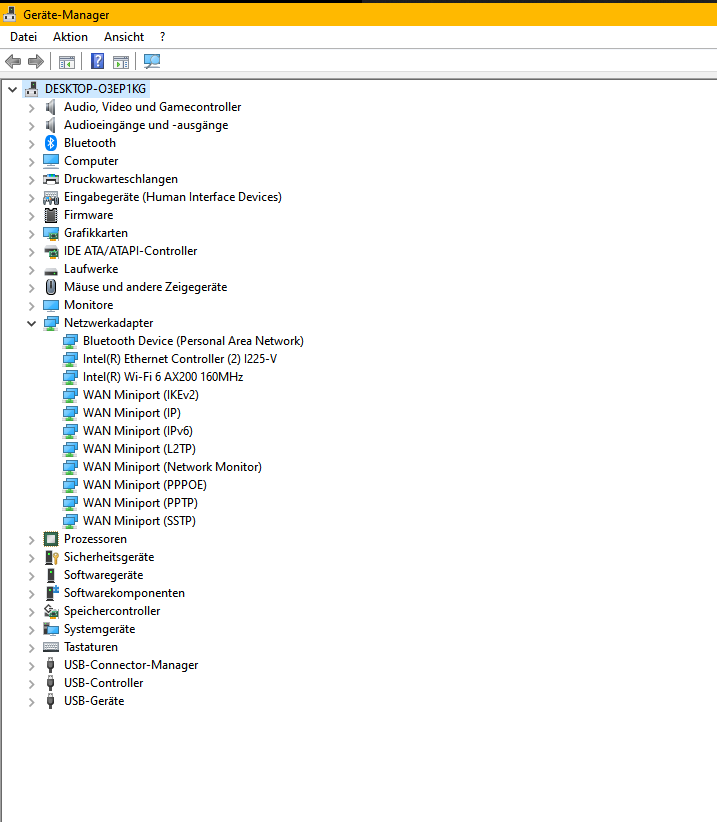Expand the Bluetooth category

(x=31, y=144)
